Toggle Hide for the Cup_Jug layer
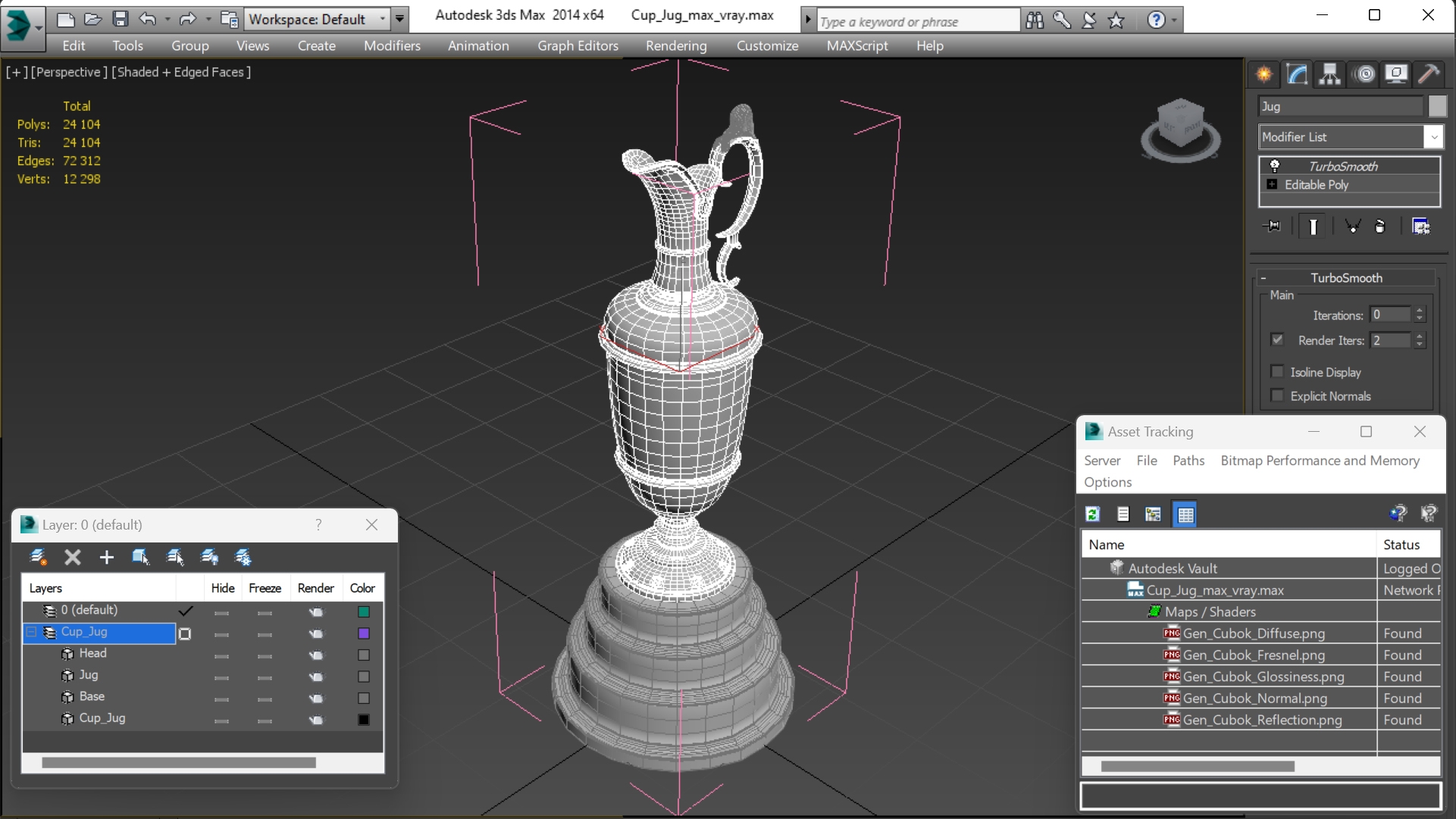Screen dimensions: 1456x819 point(221,634)
